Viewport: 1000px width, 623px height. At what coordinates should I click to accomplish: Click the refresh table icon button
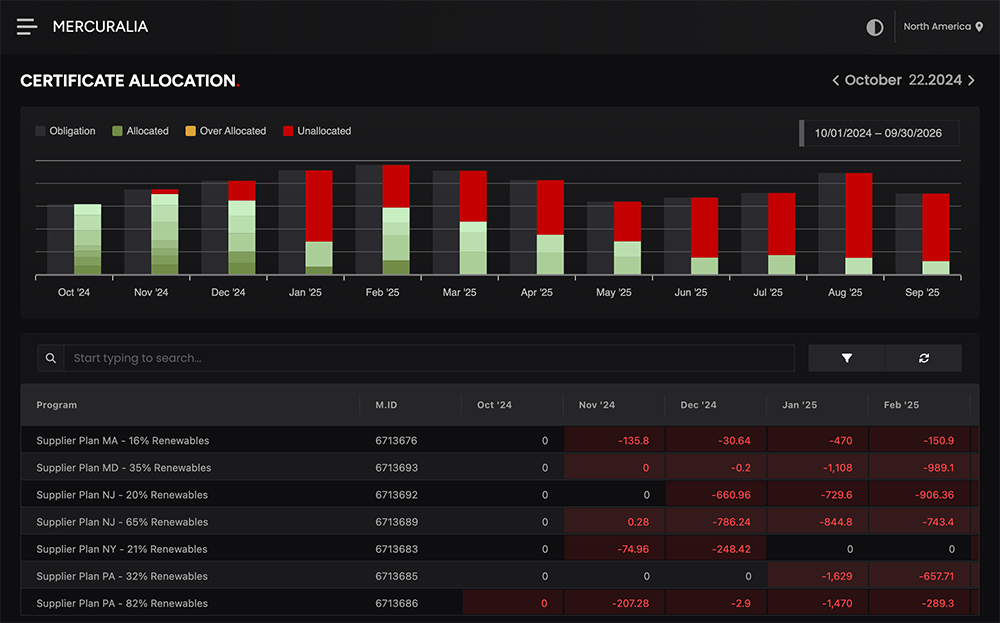[x=924, y=358]
